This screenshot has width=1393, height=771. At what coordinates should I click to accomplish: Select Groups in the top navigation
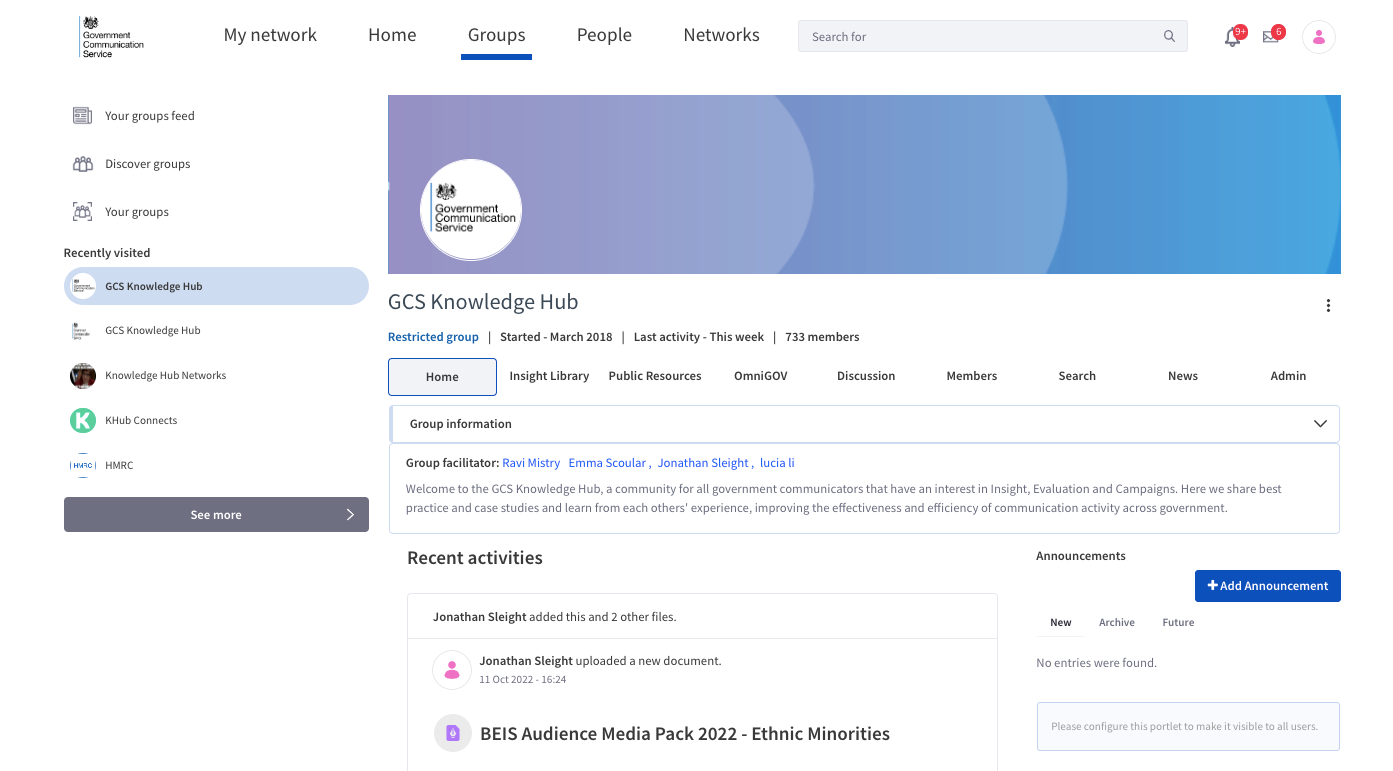click(x=496, y=34)
